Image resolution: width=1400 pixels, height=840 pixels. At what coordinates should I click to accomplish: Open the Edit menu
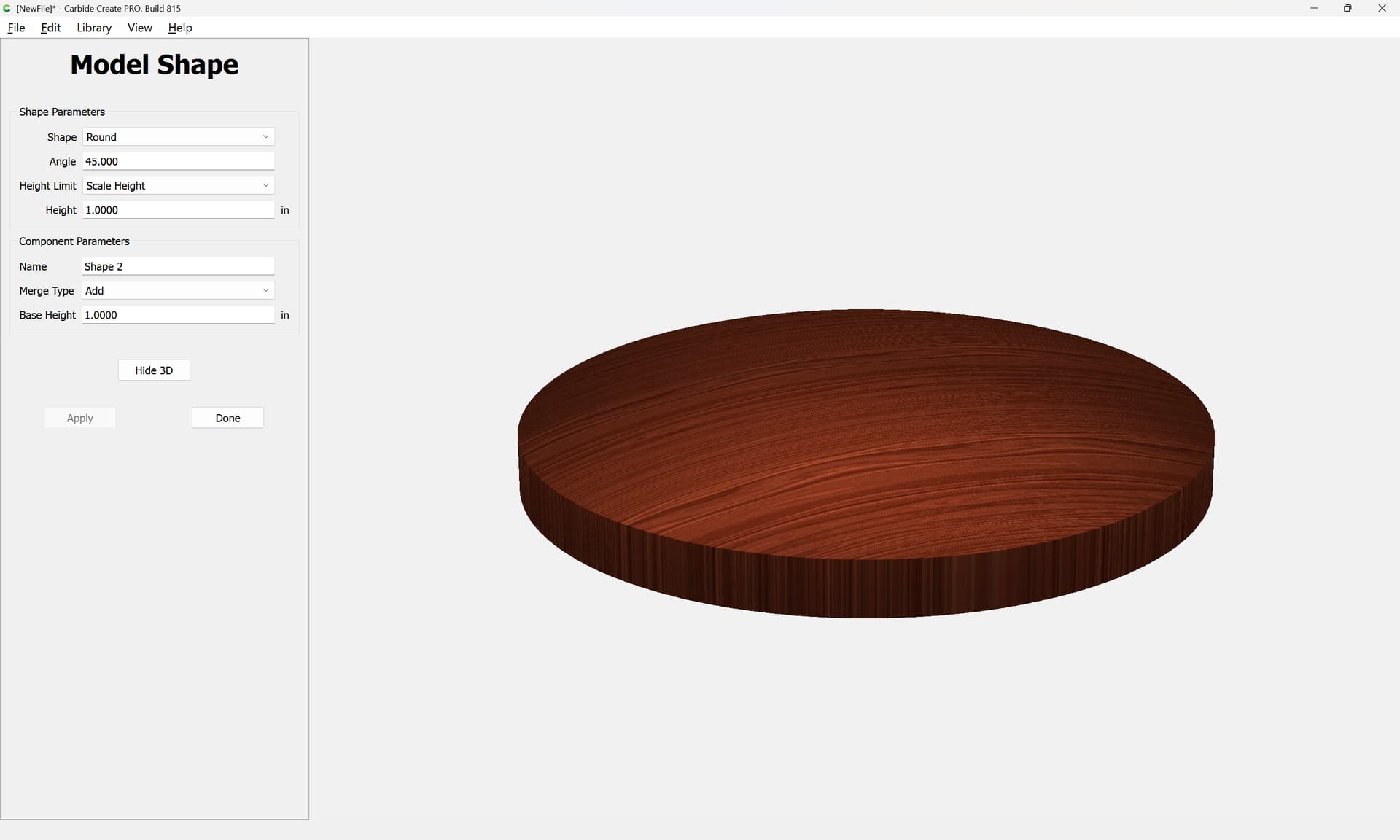click(50, 28)
